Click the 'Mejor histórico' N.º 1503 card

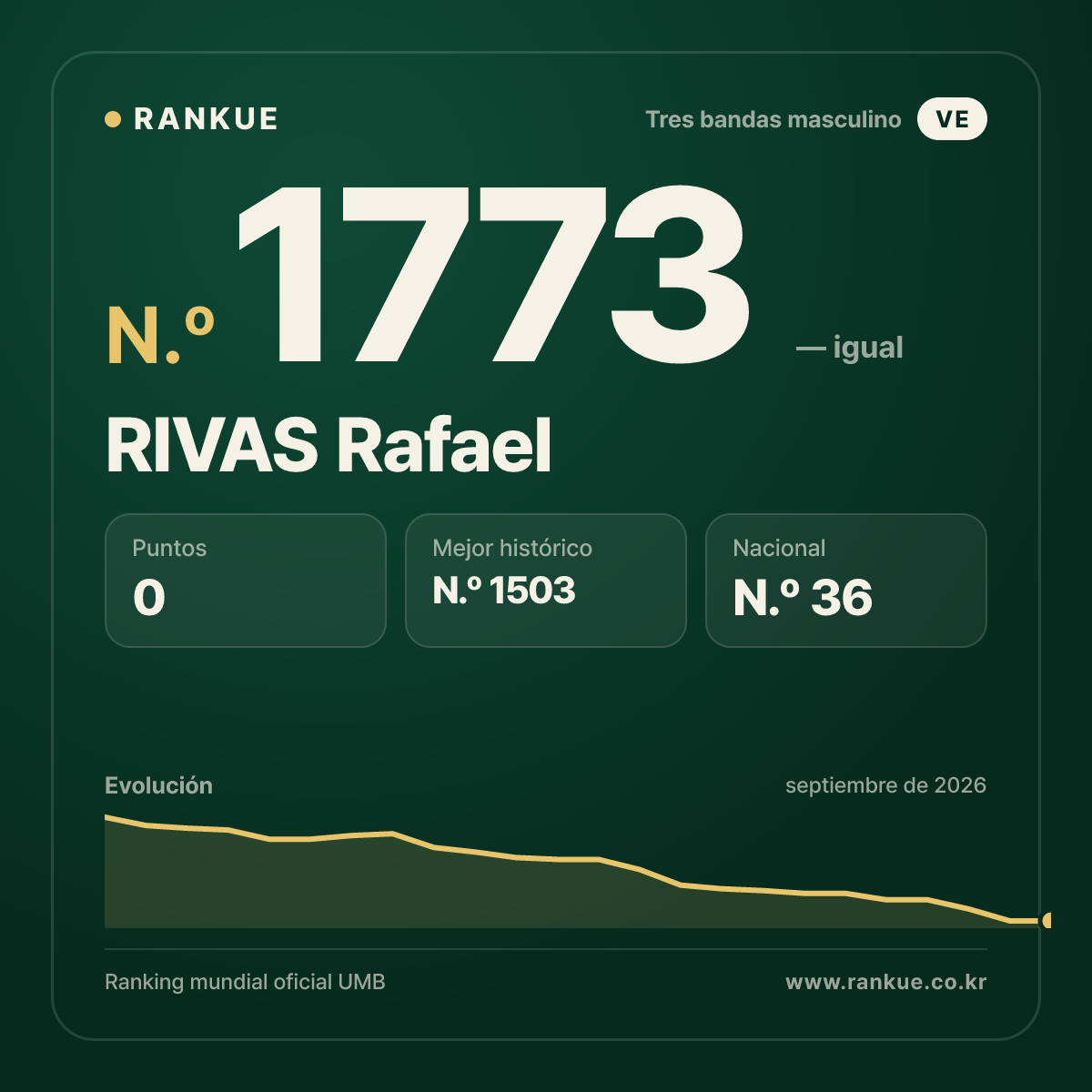pyautogui.click(x=546, y=581)
